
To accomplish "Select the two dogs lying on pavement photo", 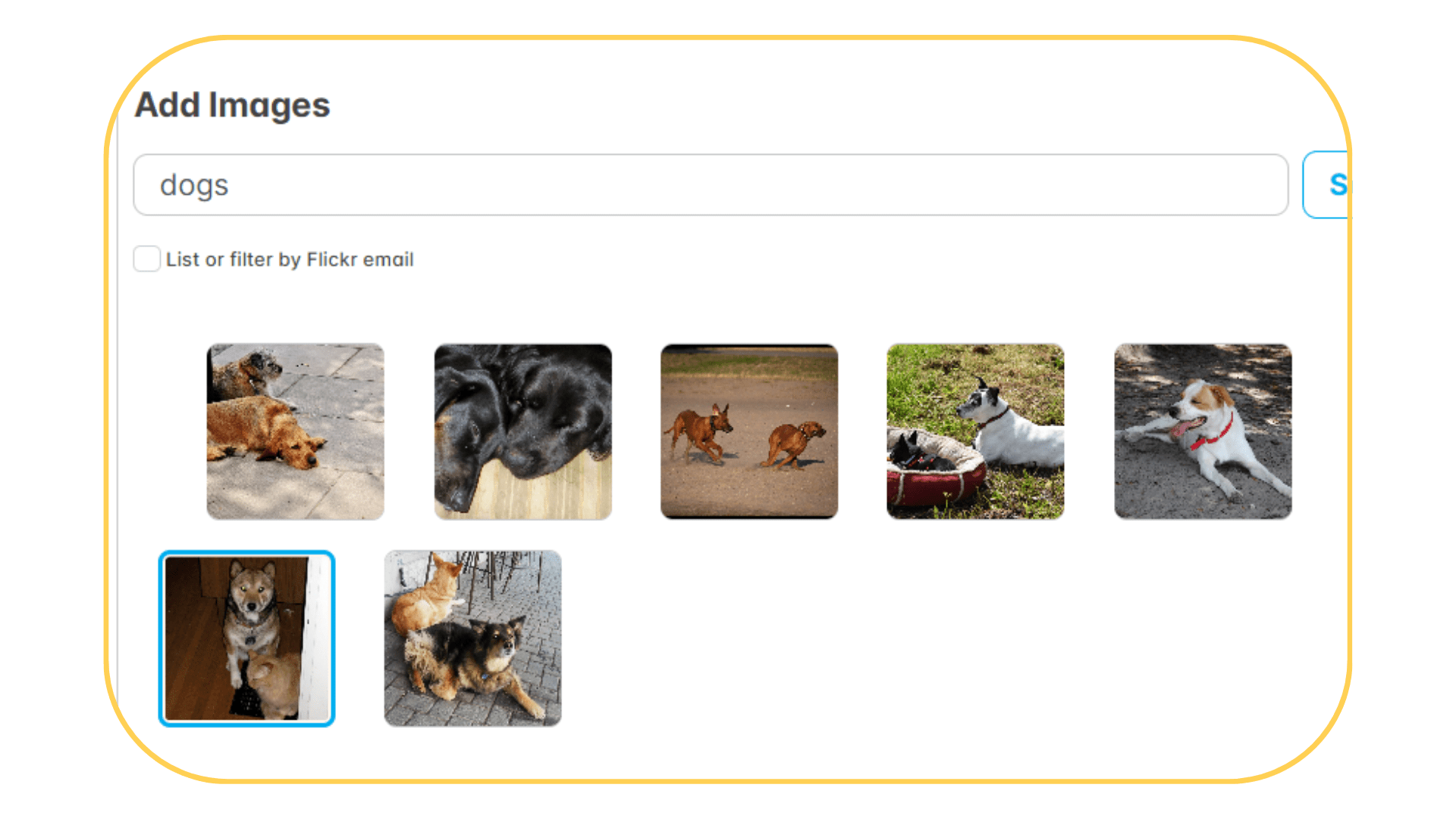I will click(296, 431).
